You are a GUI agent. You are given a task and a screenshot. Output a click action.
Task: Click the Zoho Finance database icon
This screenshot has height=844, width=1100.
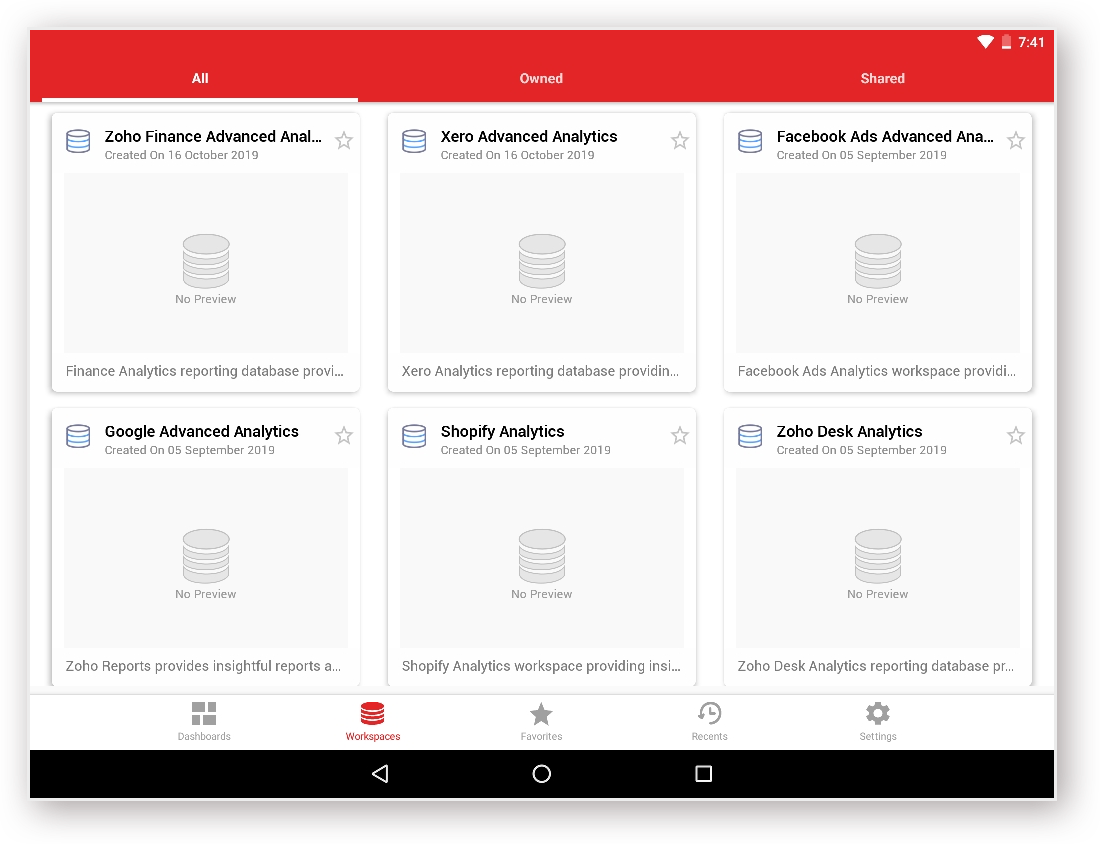78,141
